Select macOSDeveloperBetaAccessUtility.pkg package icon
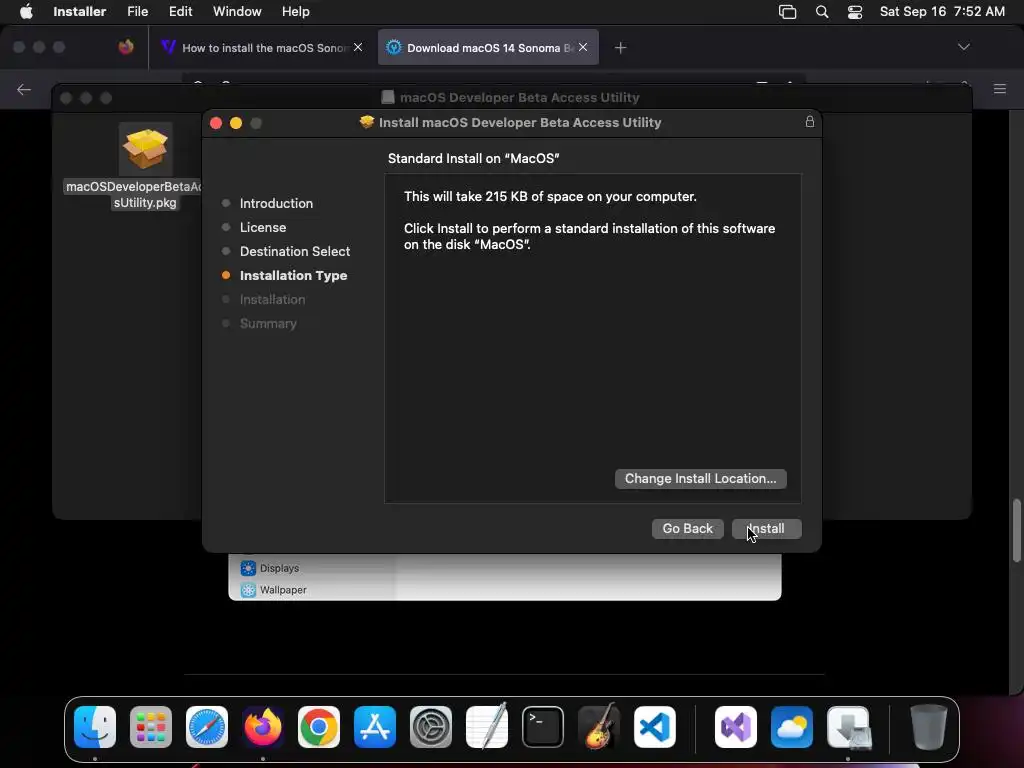The width and height of the screenshot is (1024, 768). coord(145,149)
